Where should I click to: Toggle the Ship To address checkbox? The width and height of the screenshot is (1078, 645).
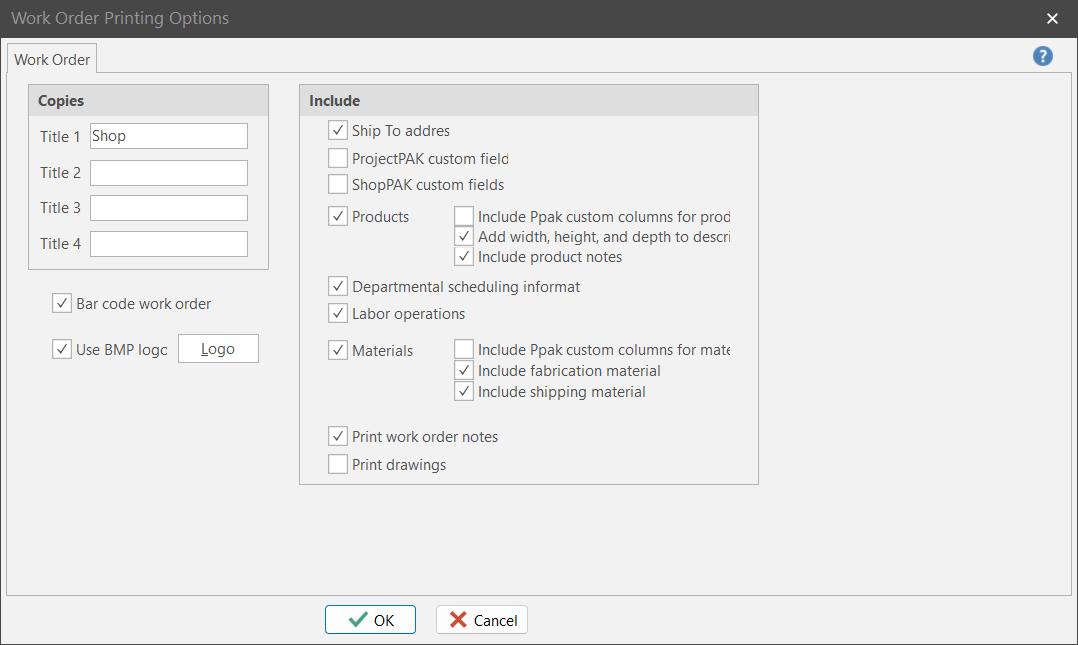[x=338, y=131]
